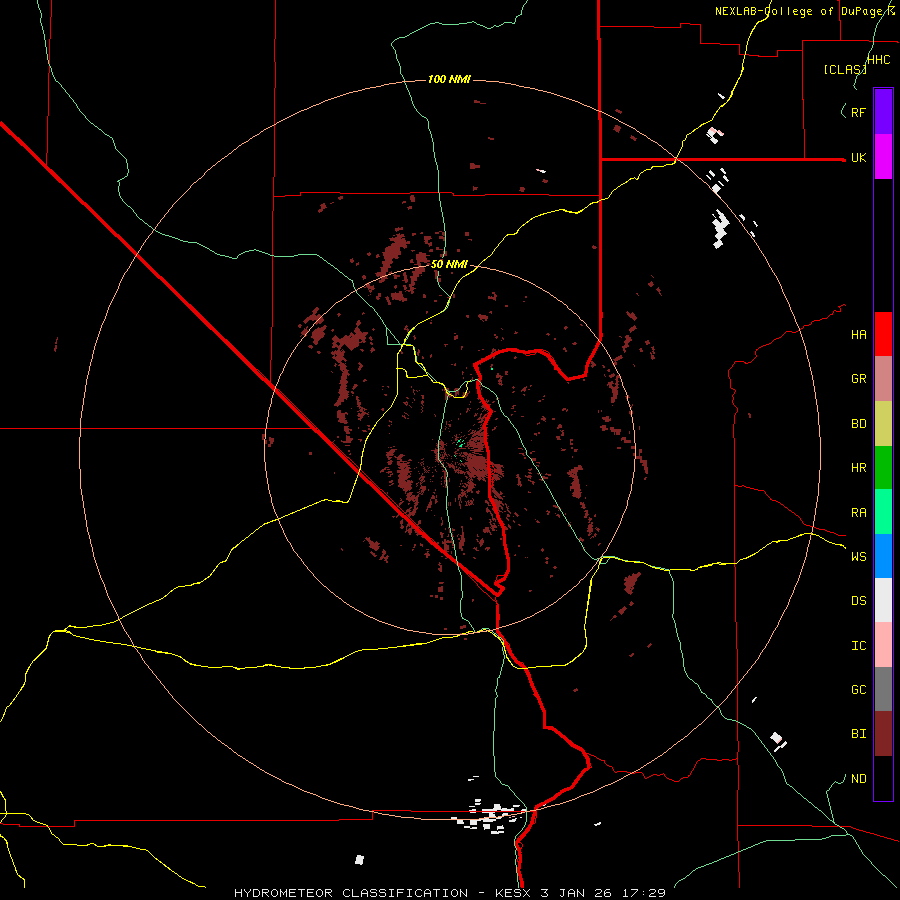Click the [CLAS] units label
The height and width of the screenshot is (900, 900).
coord(845,69)
